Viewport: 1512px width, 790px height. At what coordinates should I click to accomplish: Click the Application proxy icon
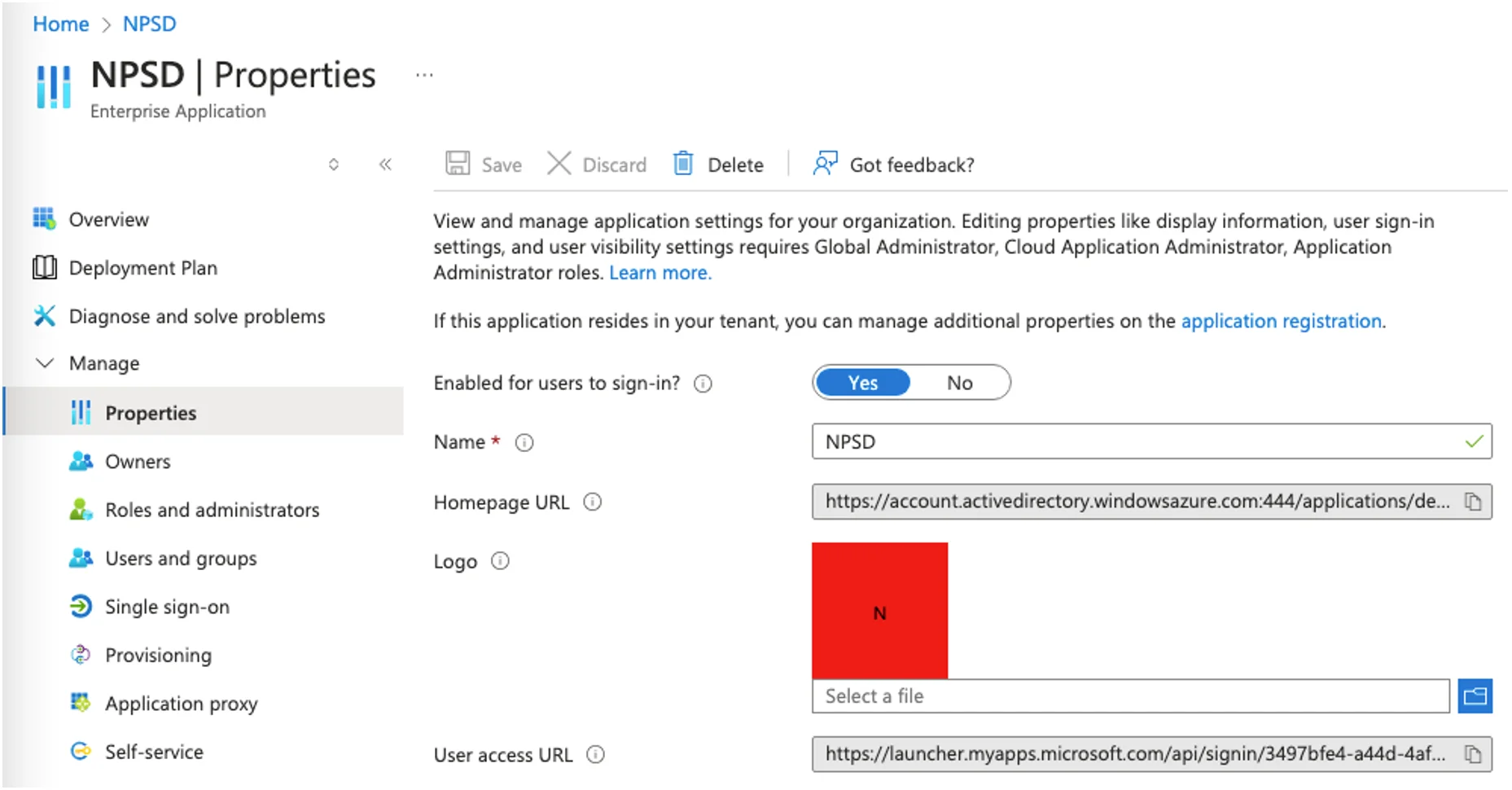(x=81, y=702)
